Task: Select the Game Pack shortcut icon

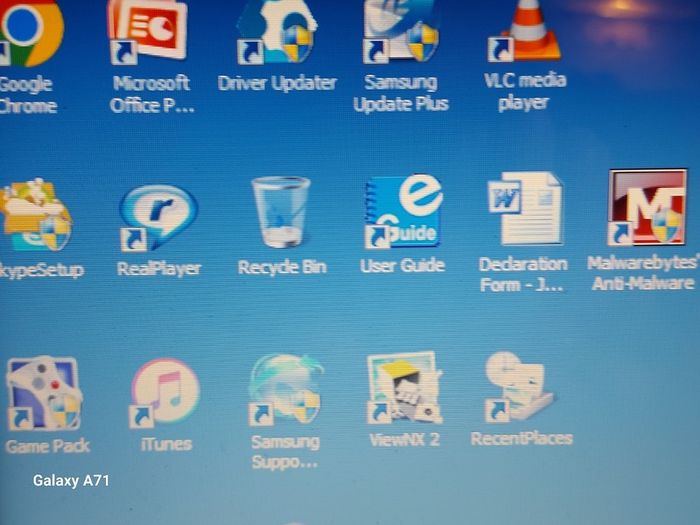Action: 43,393
